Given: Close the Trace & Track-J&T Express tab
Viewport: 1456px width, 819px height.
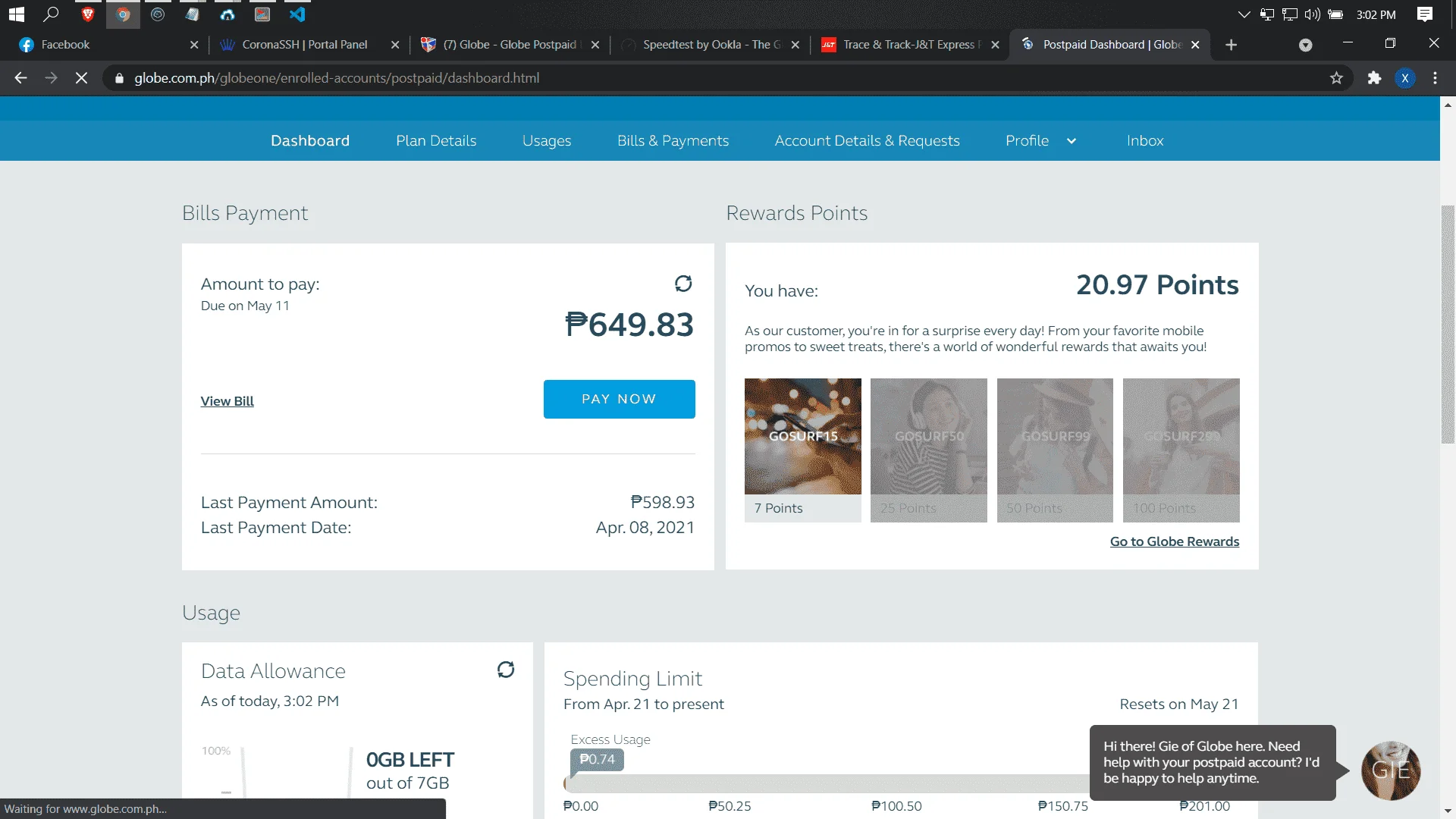Looking at the screenshot, I should pyautogui.click(x=996, y=45).
